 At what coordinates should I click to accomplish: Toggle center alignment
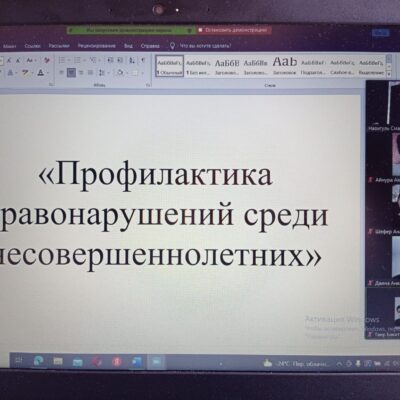pyautogui.click(x=71, y=72)
